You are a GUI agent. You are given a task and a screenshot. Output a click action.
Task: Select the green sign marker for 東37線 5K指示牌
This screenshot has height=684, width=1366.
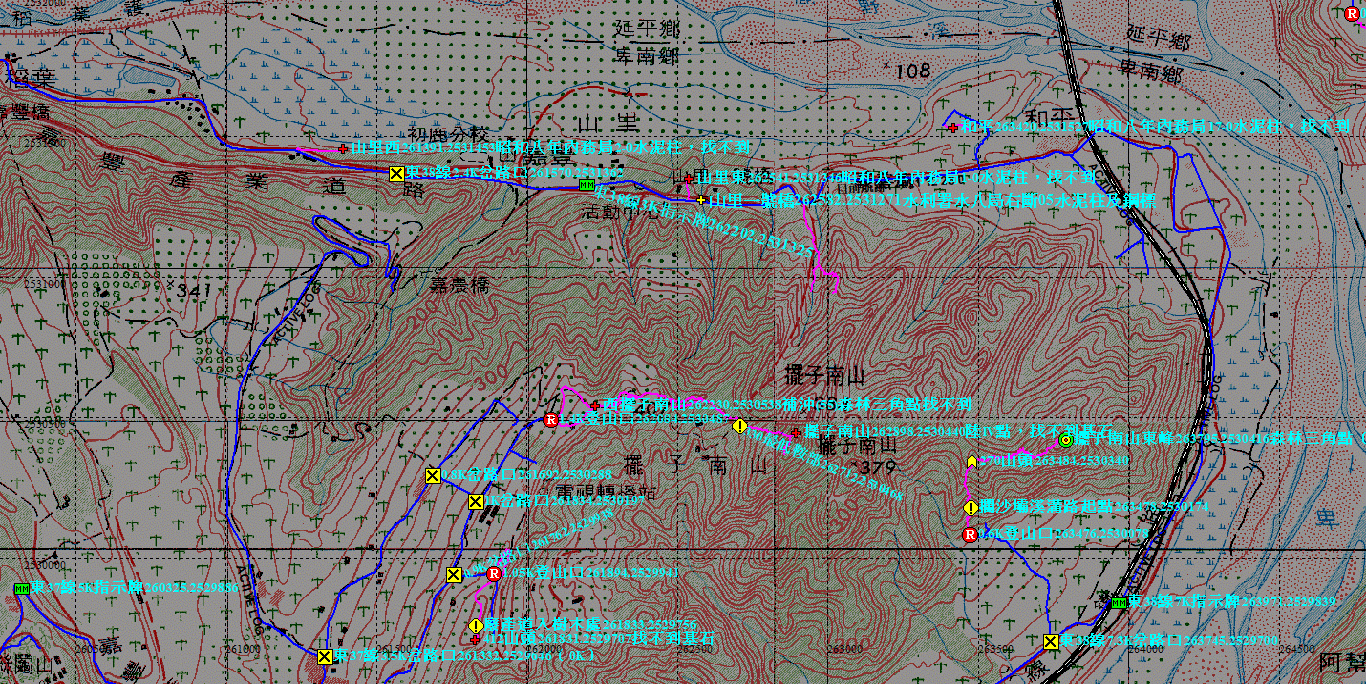point(22,588)
